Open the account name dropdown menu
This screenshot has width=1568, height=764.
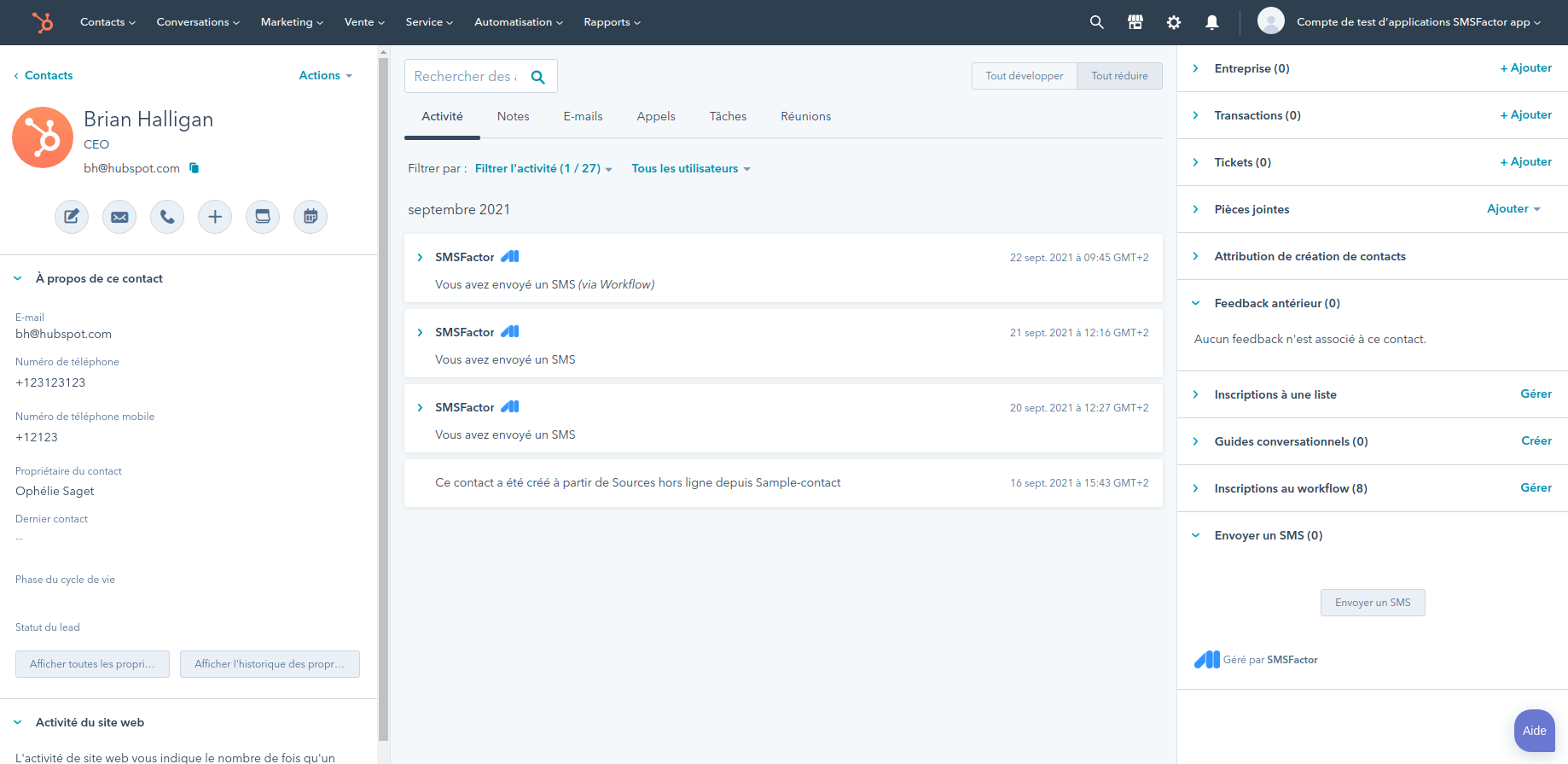click(1419, 22)
